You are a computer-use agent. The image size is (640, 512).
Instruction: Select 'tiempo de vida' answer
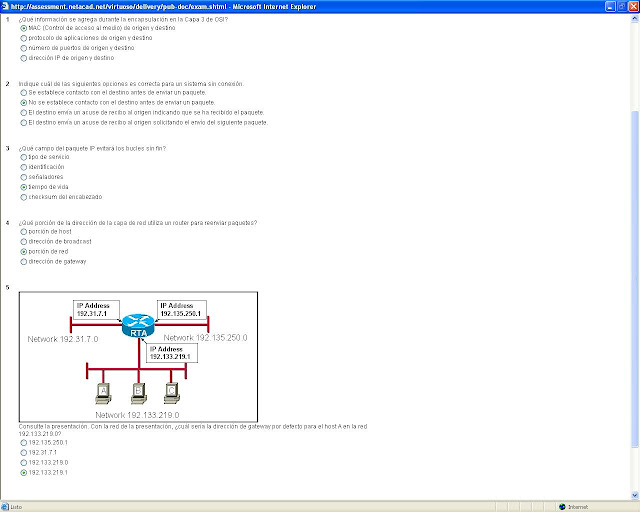pyautogui.click(x=24, y=187)
